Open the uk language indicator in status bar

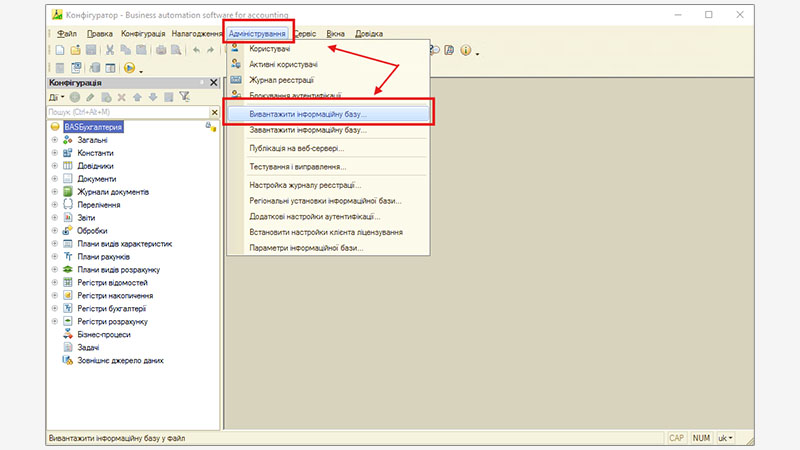coord(725,438)
